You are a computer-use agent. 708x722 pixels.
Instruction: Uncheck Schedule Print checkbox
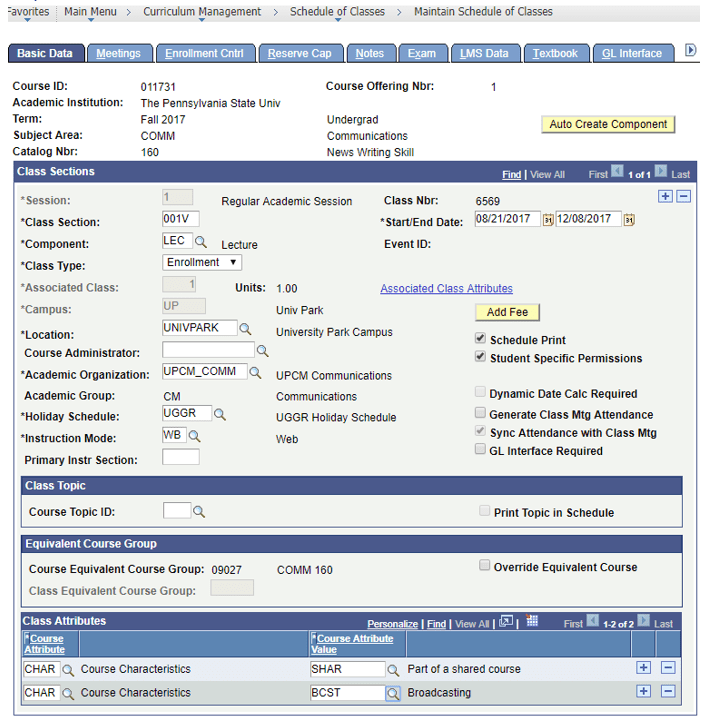coord(480,338)
